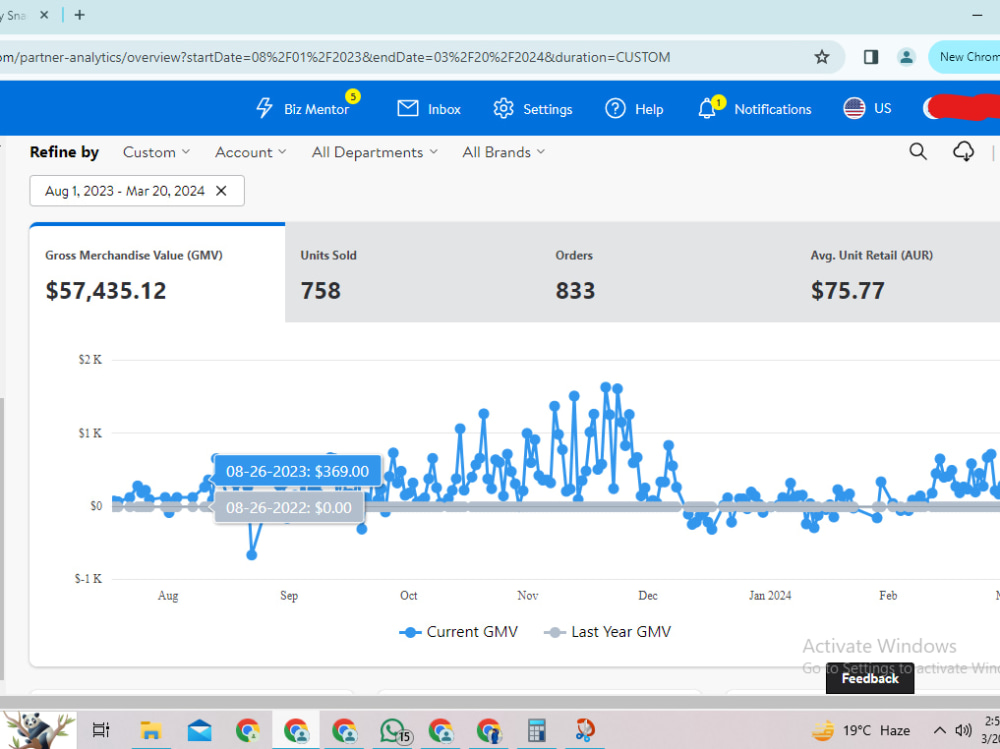Expand the All Departments dropdown
Image resolution: width=1000 pixels, height=749 pixels.
374,152
